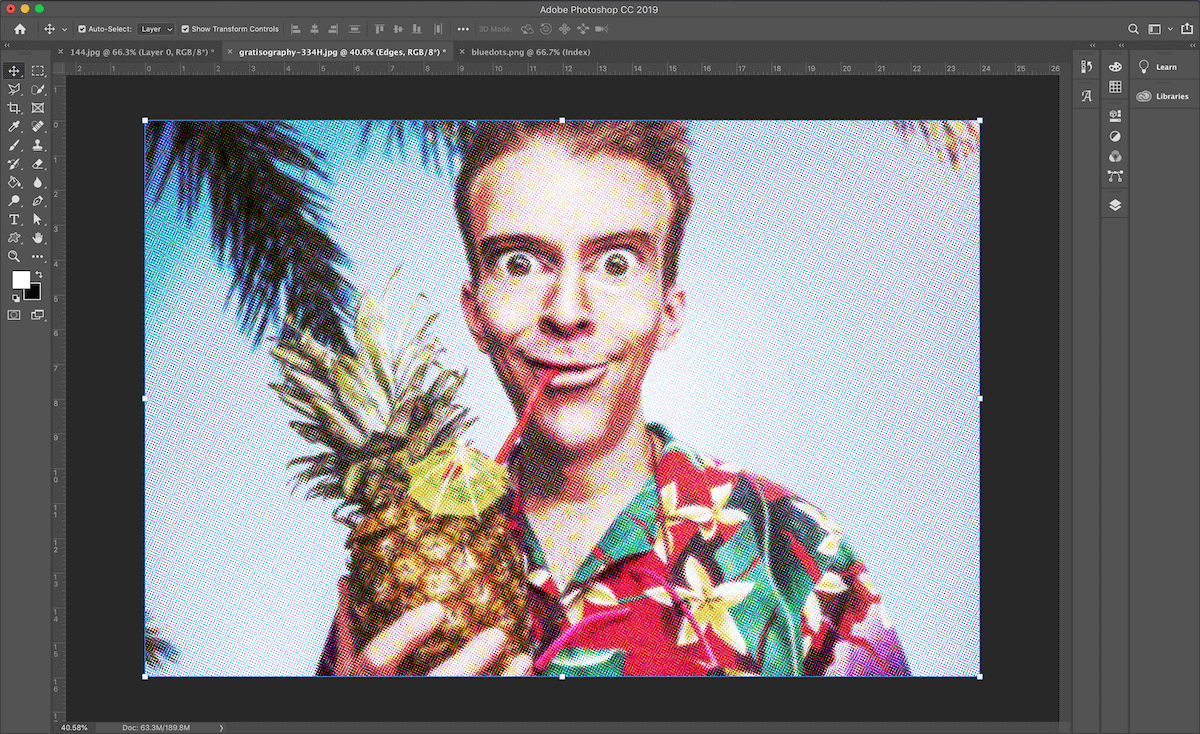
Task: Select the Lasso tool
Action: (x=14, y=89)
